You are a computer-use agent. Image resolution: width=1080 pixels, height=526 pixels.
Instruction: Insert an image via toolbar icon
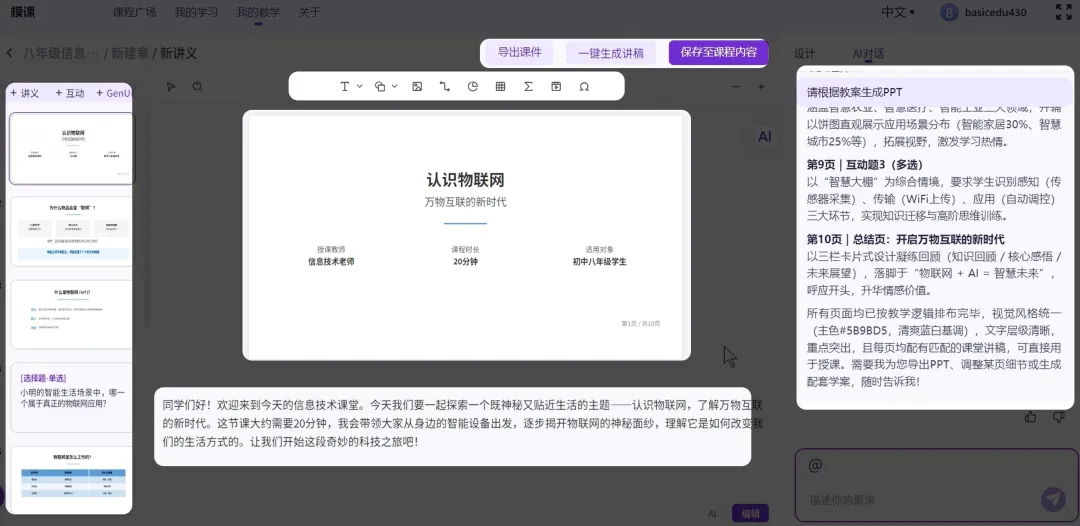[417, 86]
